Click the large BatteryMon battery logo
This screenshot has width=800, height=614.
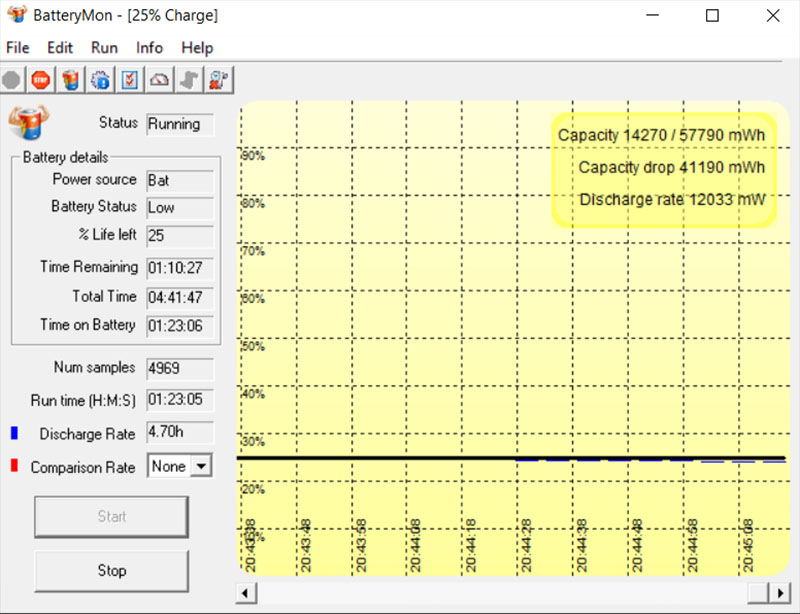pos(28,122)
